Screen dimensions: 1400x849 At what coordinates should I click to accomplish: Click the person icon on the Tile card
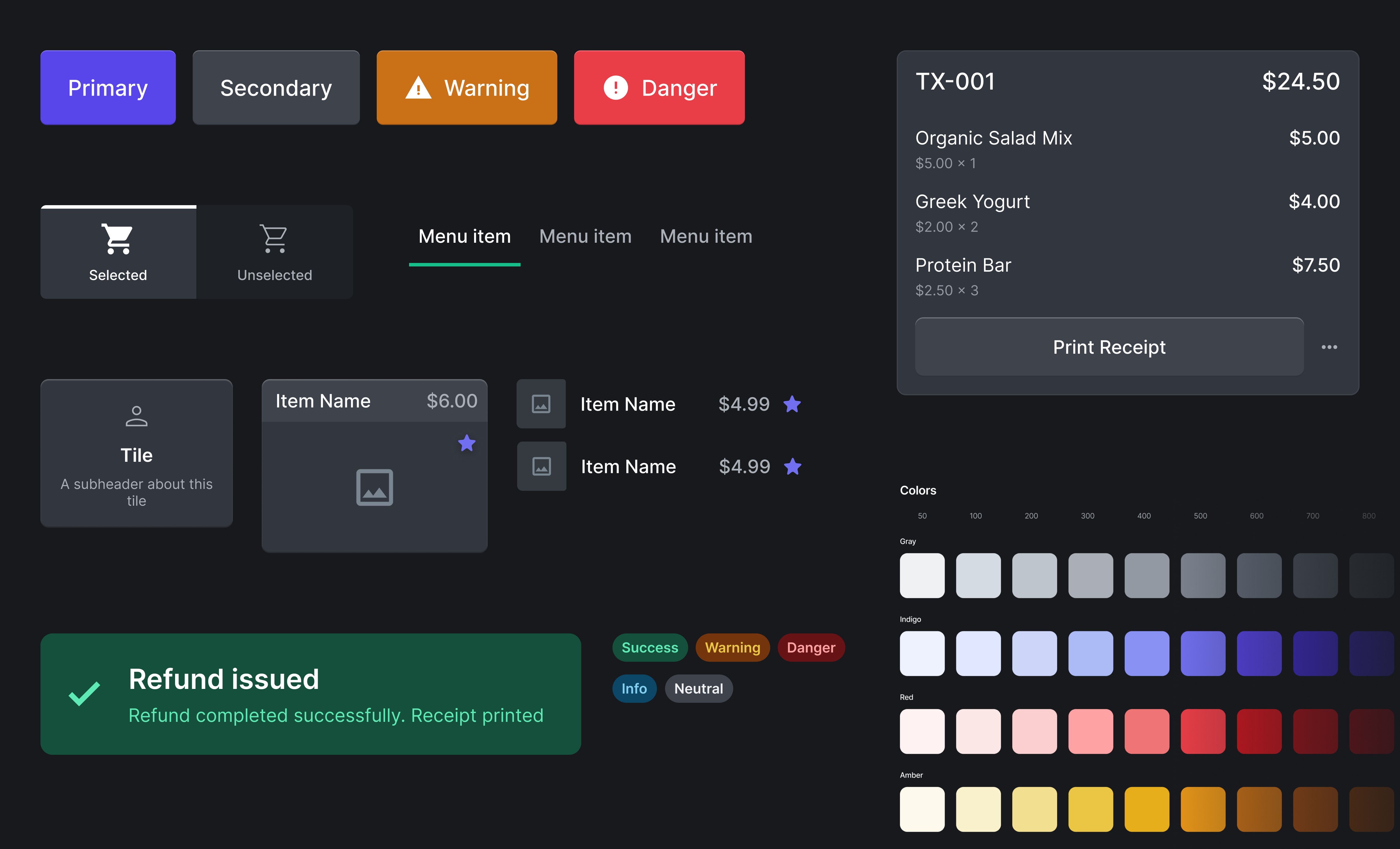[x=136, y=416]
